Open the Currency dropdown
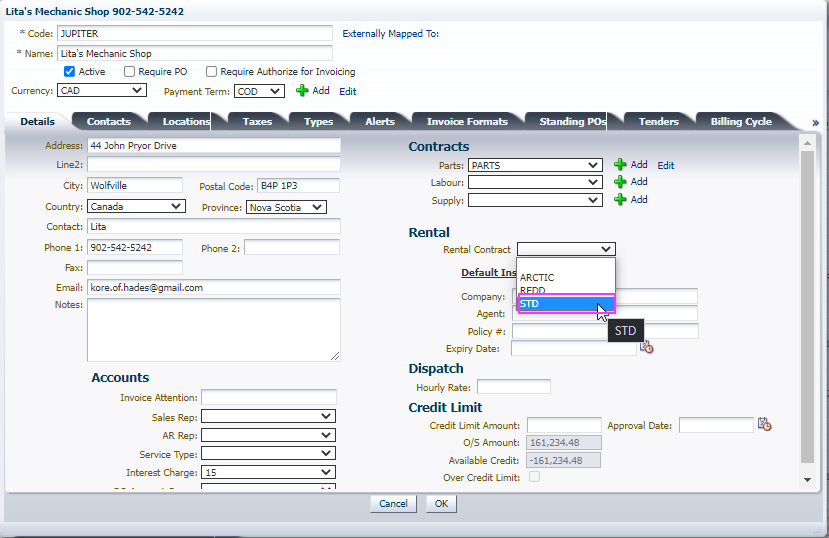 [102, 90]
